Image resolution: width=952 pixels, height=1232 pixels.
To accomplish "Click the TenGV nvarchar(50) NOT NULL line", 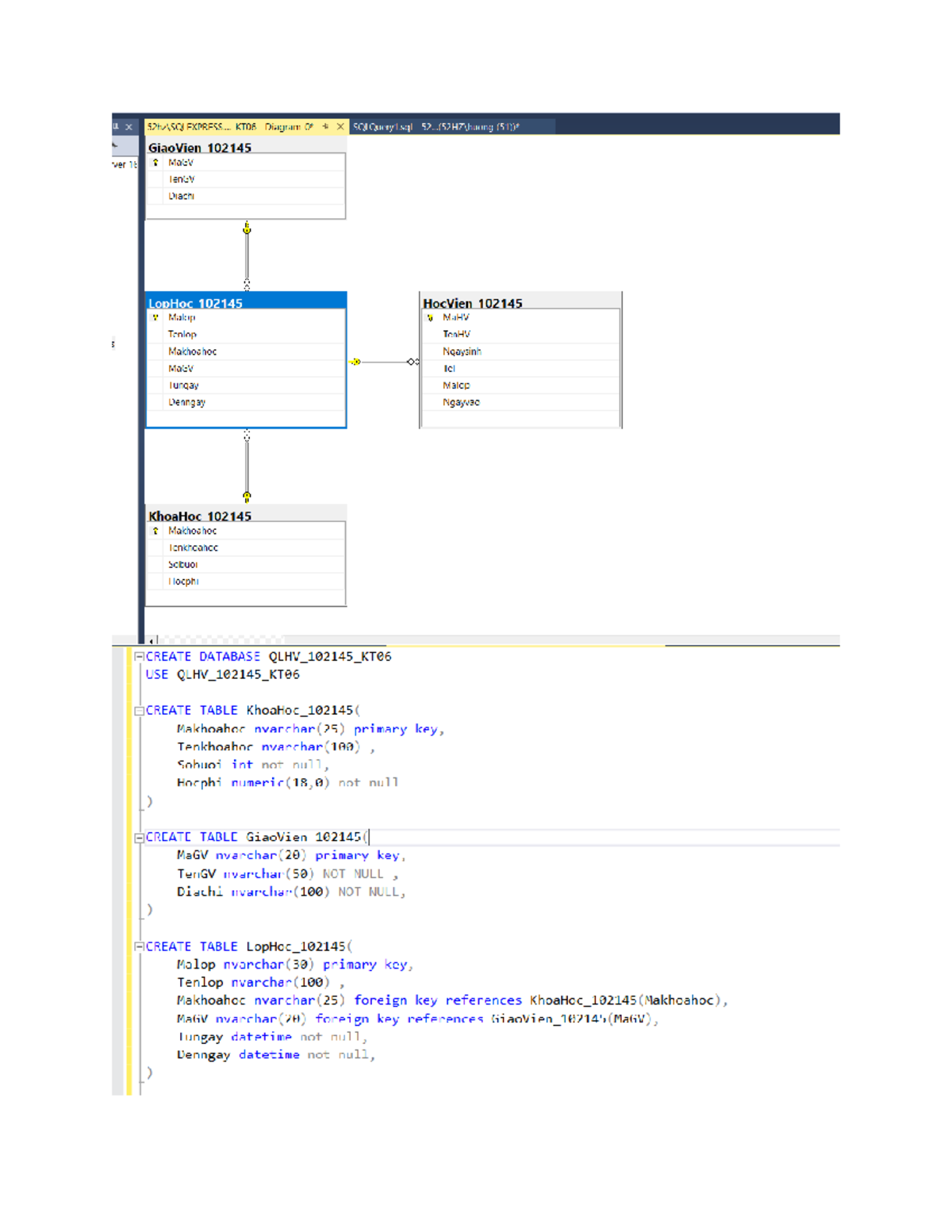I will coord(288,874).
